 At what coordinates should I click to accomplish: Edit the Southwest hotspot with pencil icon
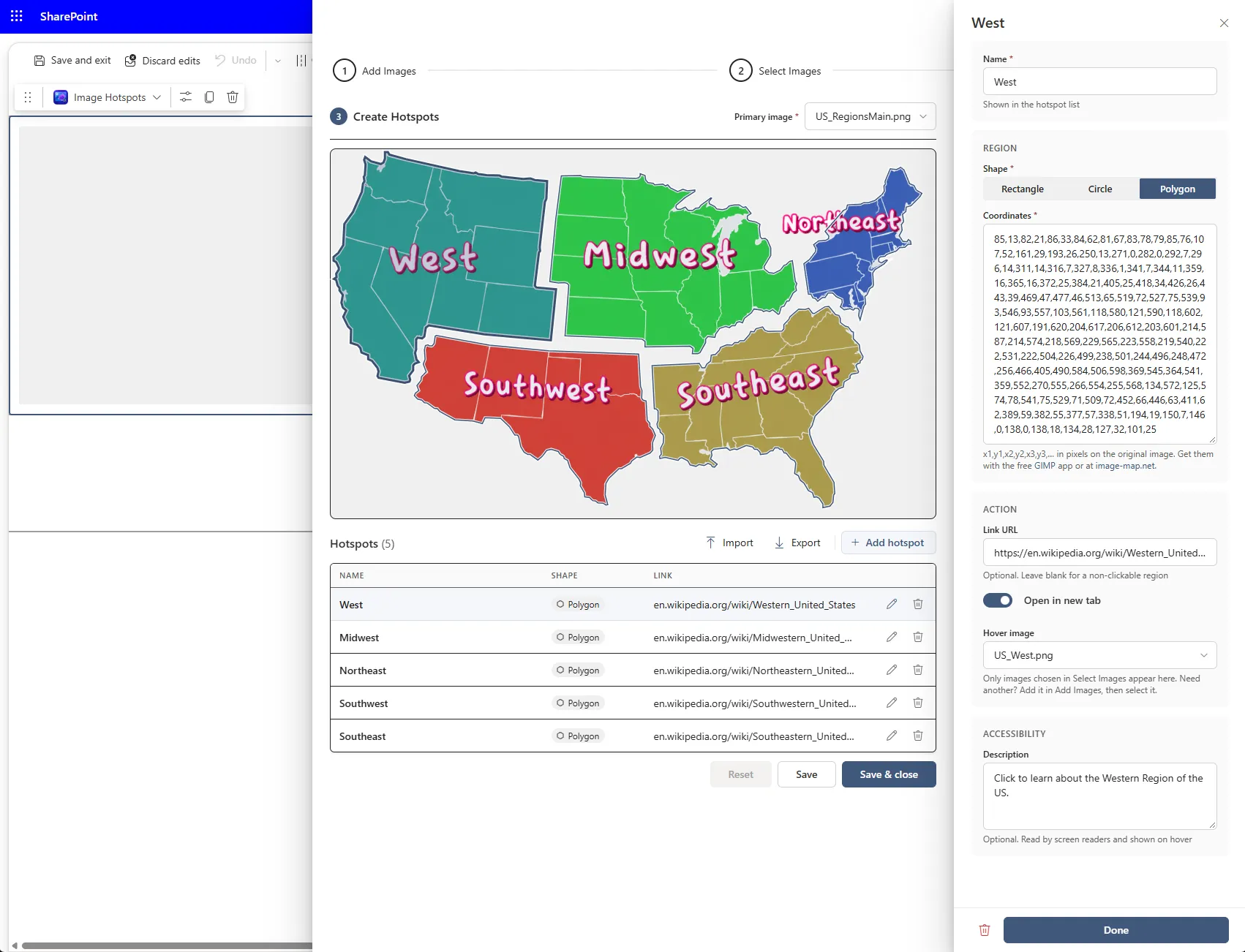[892, 703]
